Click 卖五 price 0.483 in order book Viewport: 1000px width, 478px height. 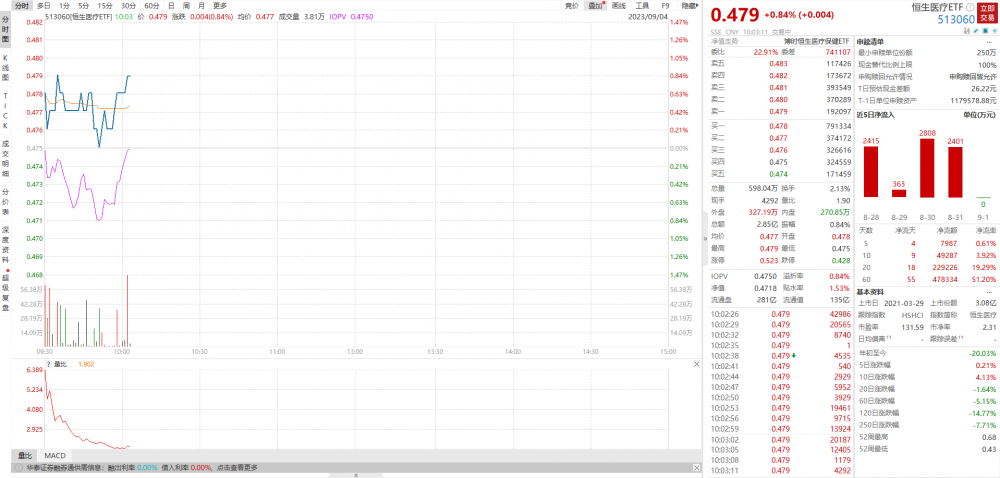(x=779, y=64)
